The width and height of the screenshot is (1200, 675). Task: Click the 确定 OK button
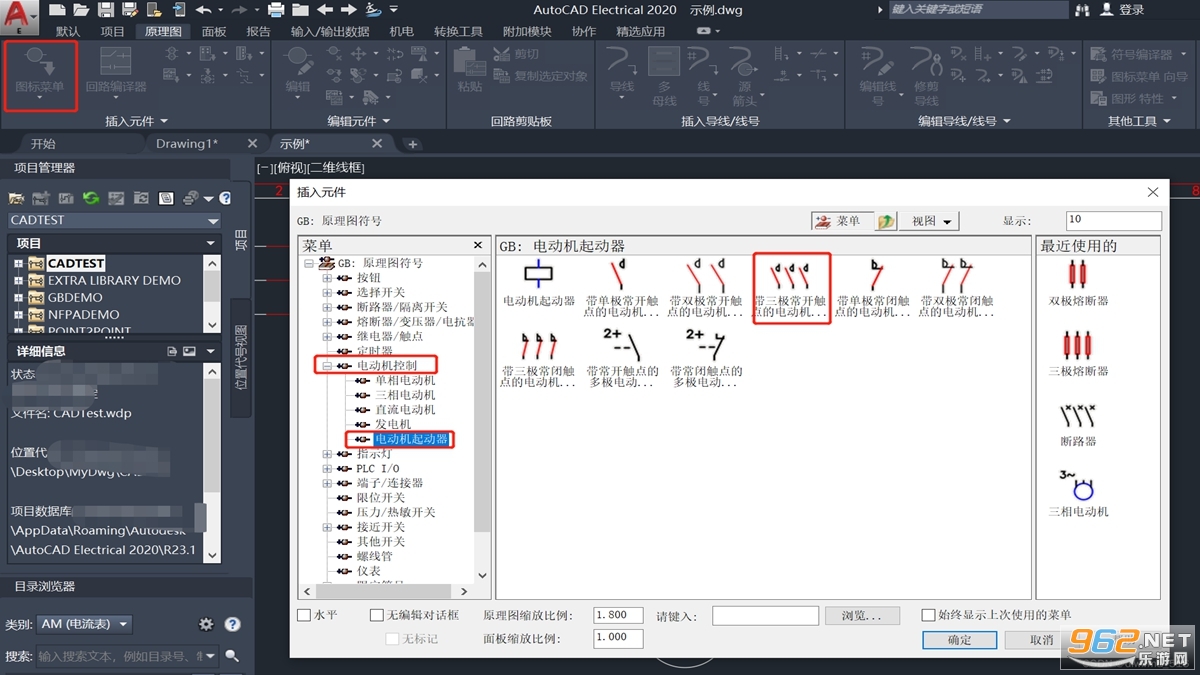(x=959, y=639)
